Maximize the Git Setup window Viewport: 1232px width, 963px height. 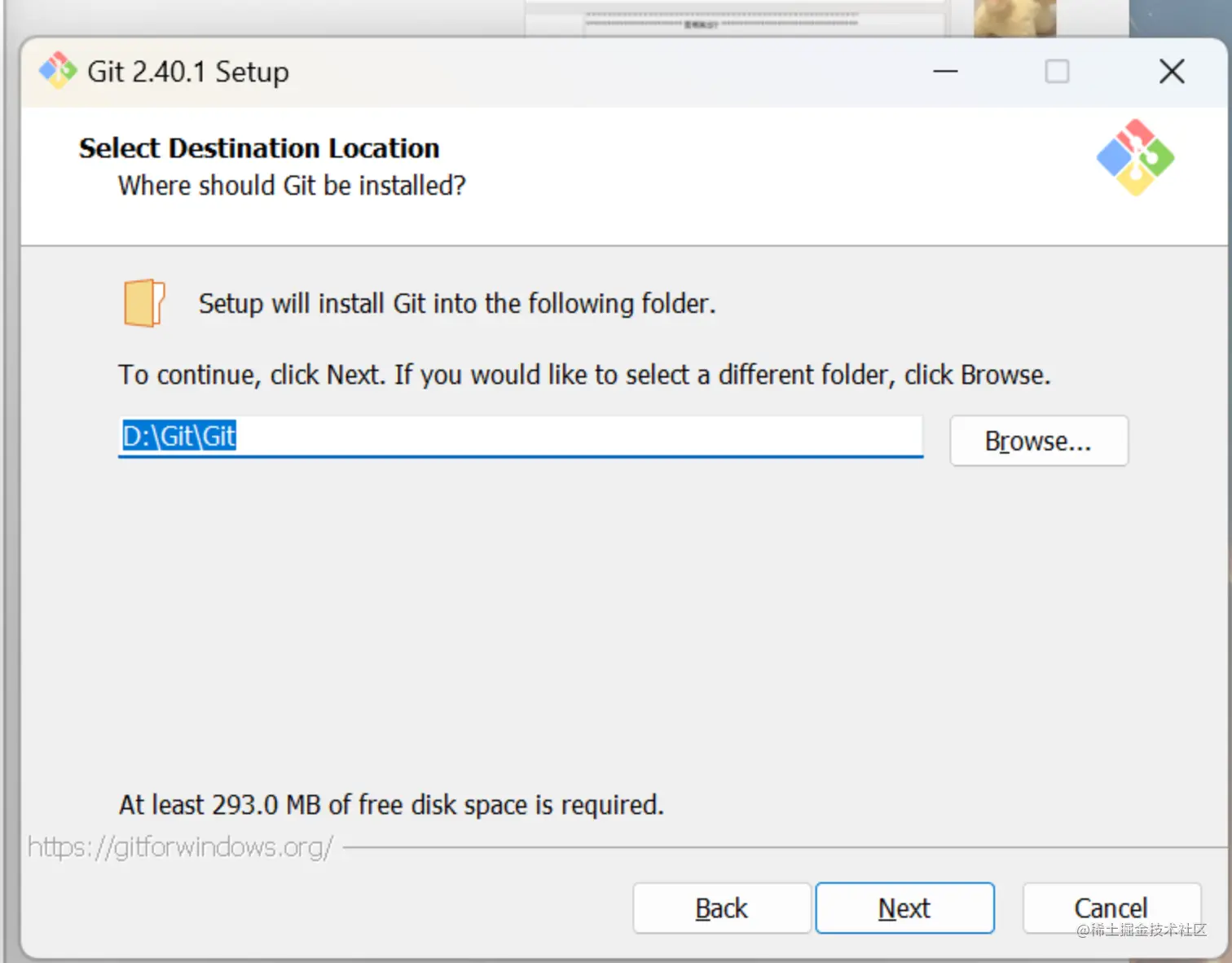[1057, 72]
